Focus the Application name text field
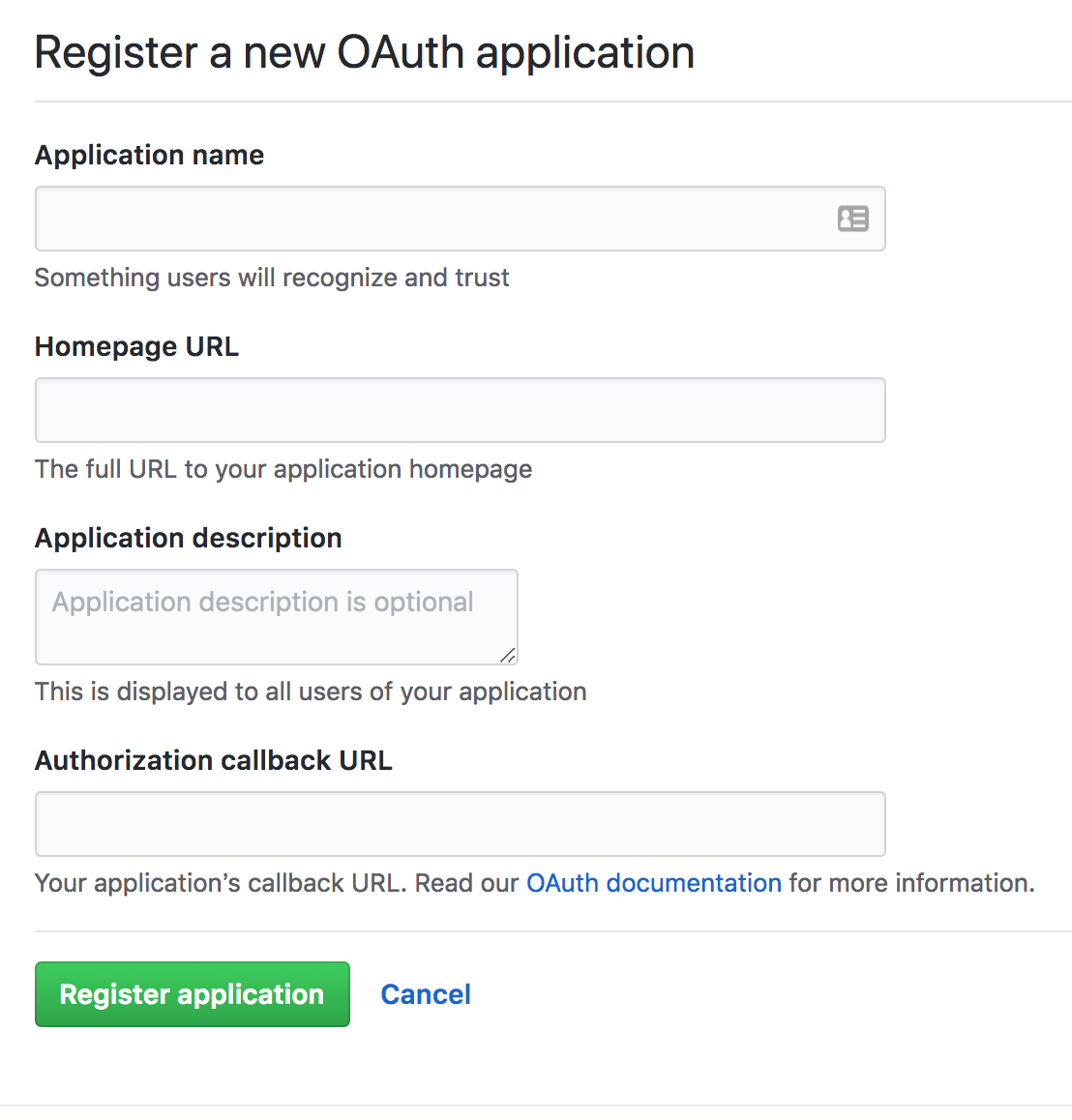The width and height of the screenshot is (1072, 1120). [435, 219]
